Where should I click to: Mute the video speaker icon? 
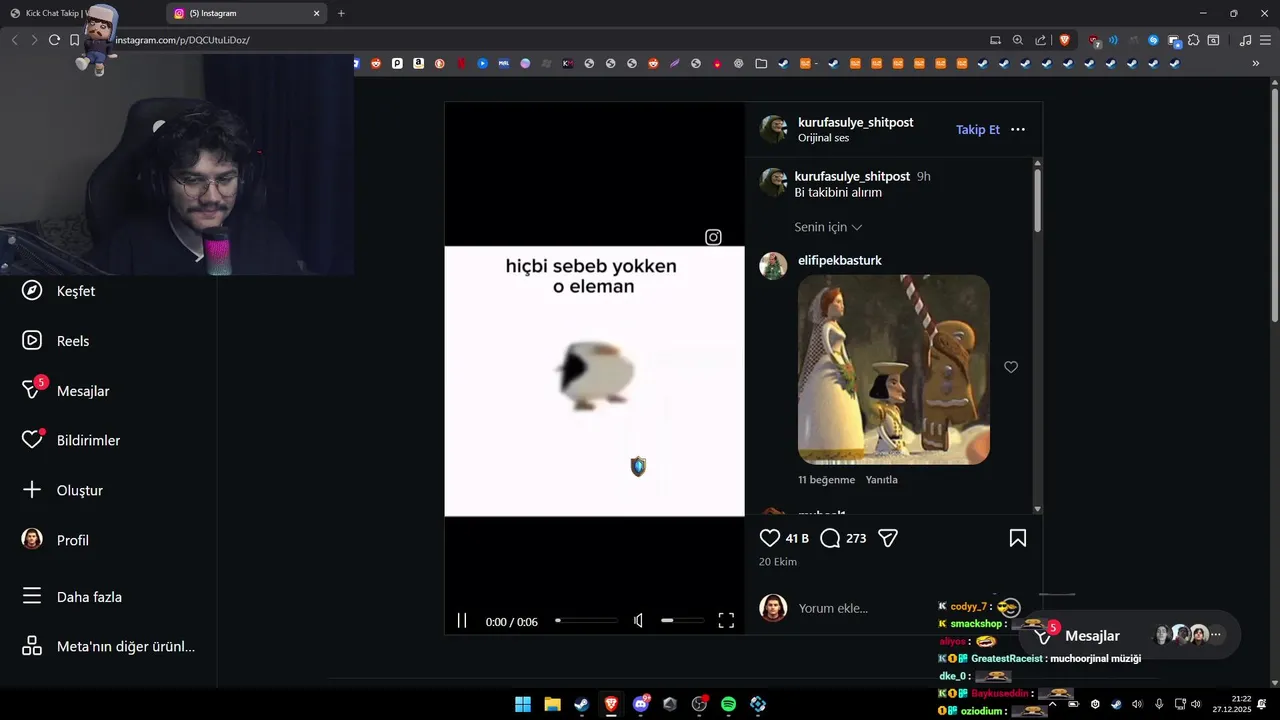(x=638, y=621)
